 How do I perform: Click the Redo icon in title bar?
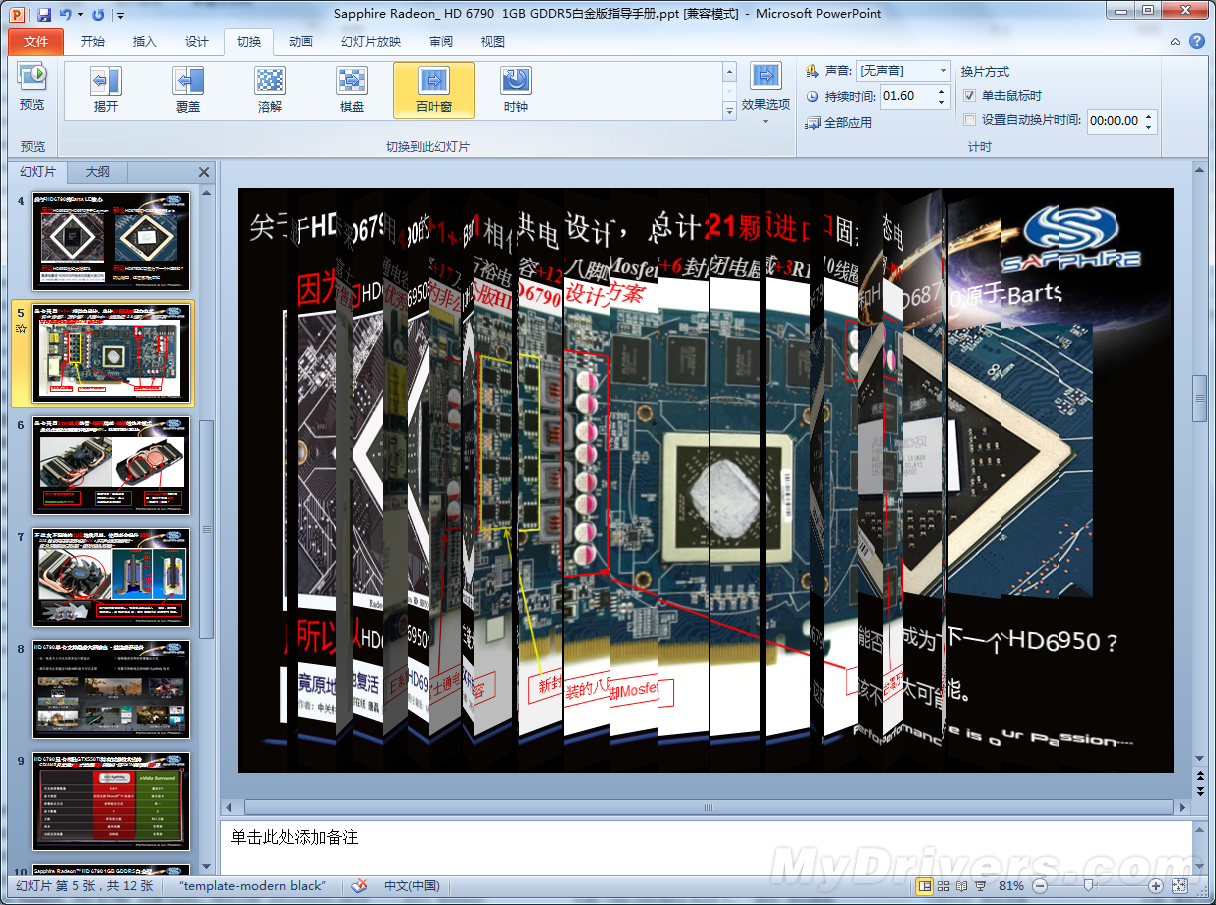(98, 14)
